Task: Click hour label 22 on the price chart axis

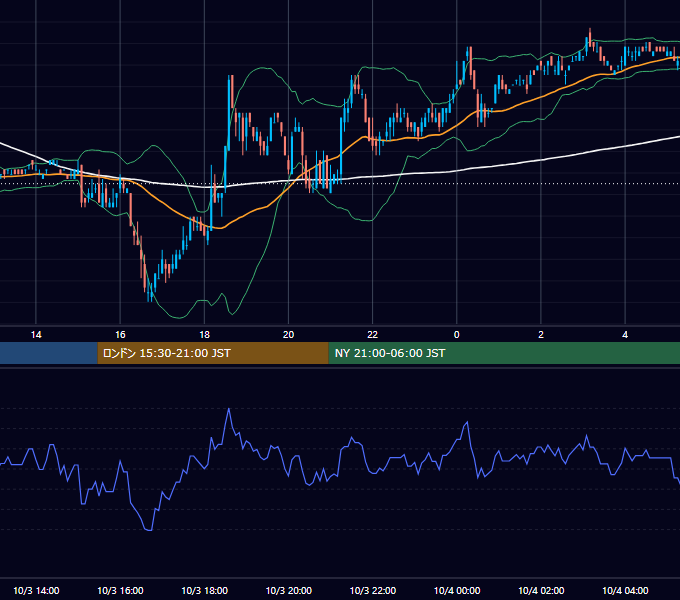Action: point(373,335)
